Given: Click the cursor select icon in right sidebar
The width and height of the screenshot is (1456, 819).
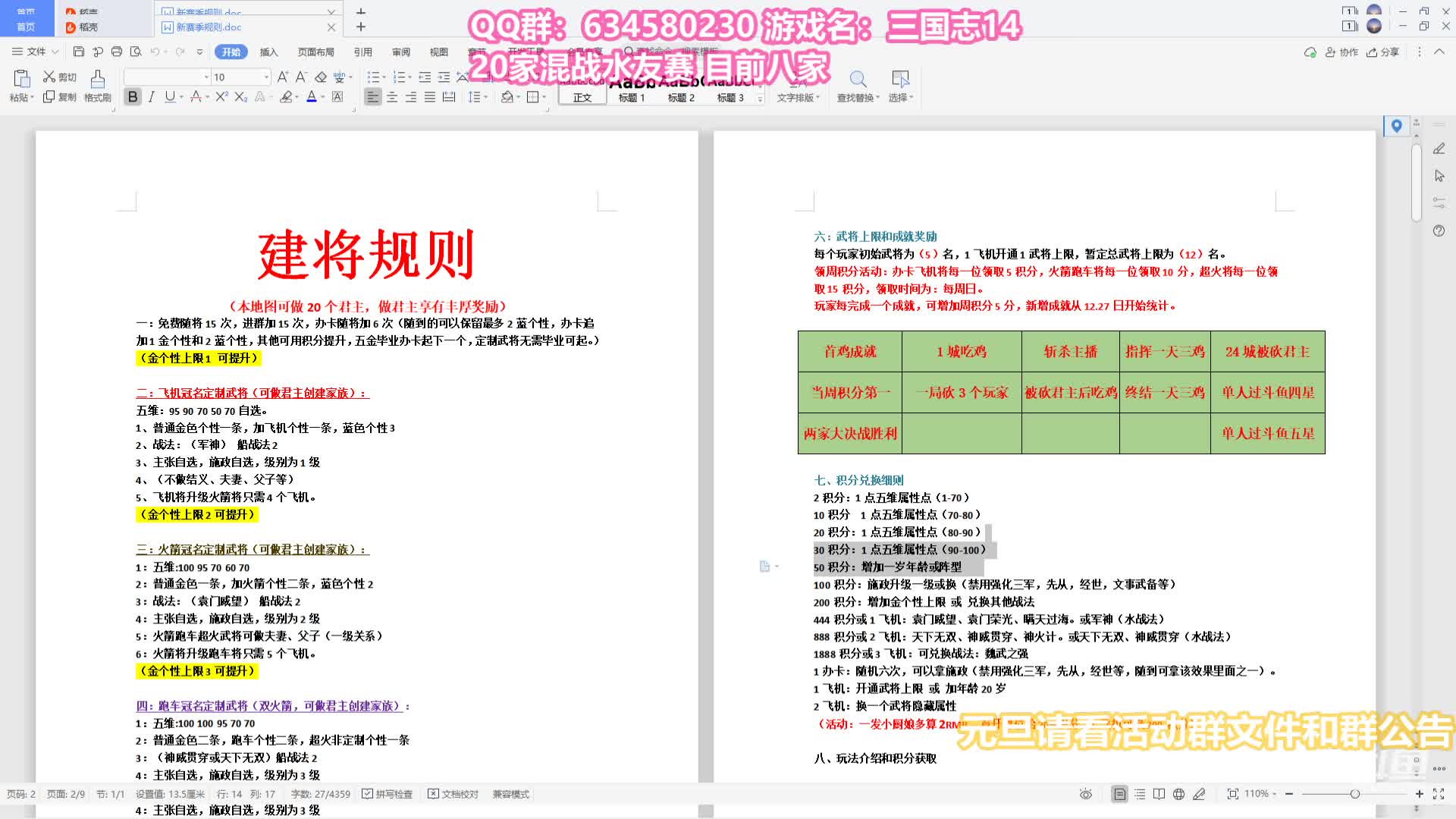Looking at the screenshot, I should (x=1439, y=176).
